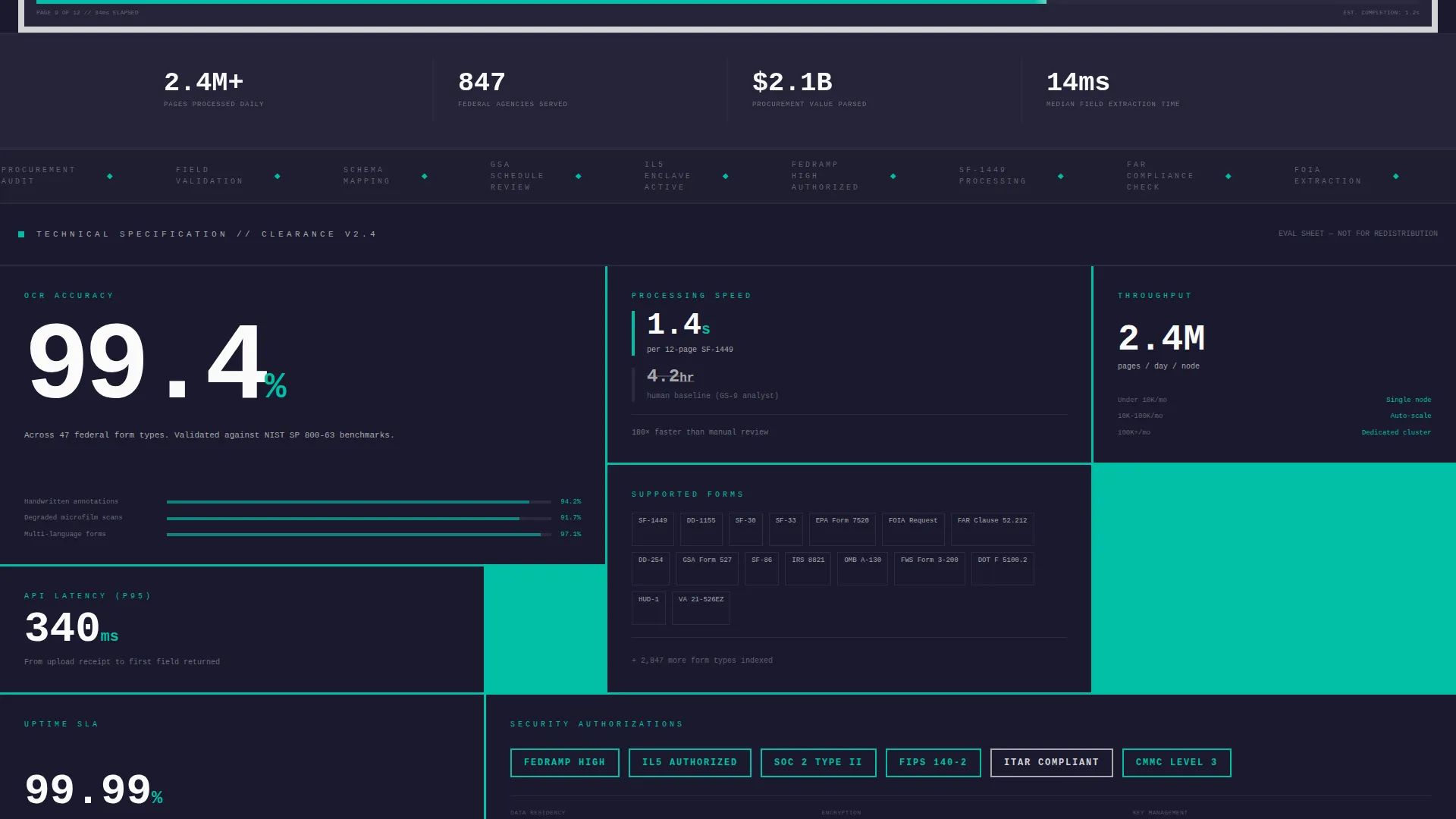Click the 97.1% multi-language accuracy value

tap(571, 535)
